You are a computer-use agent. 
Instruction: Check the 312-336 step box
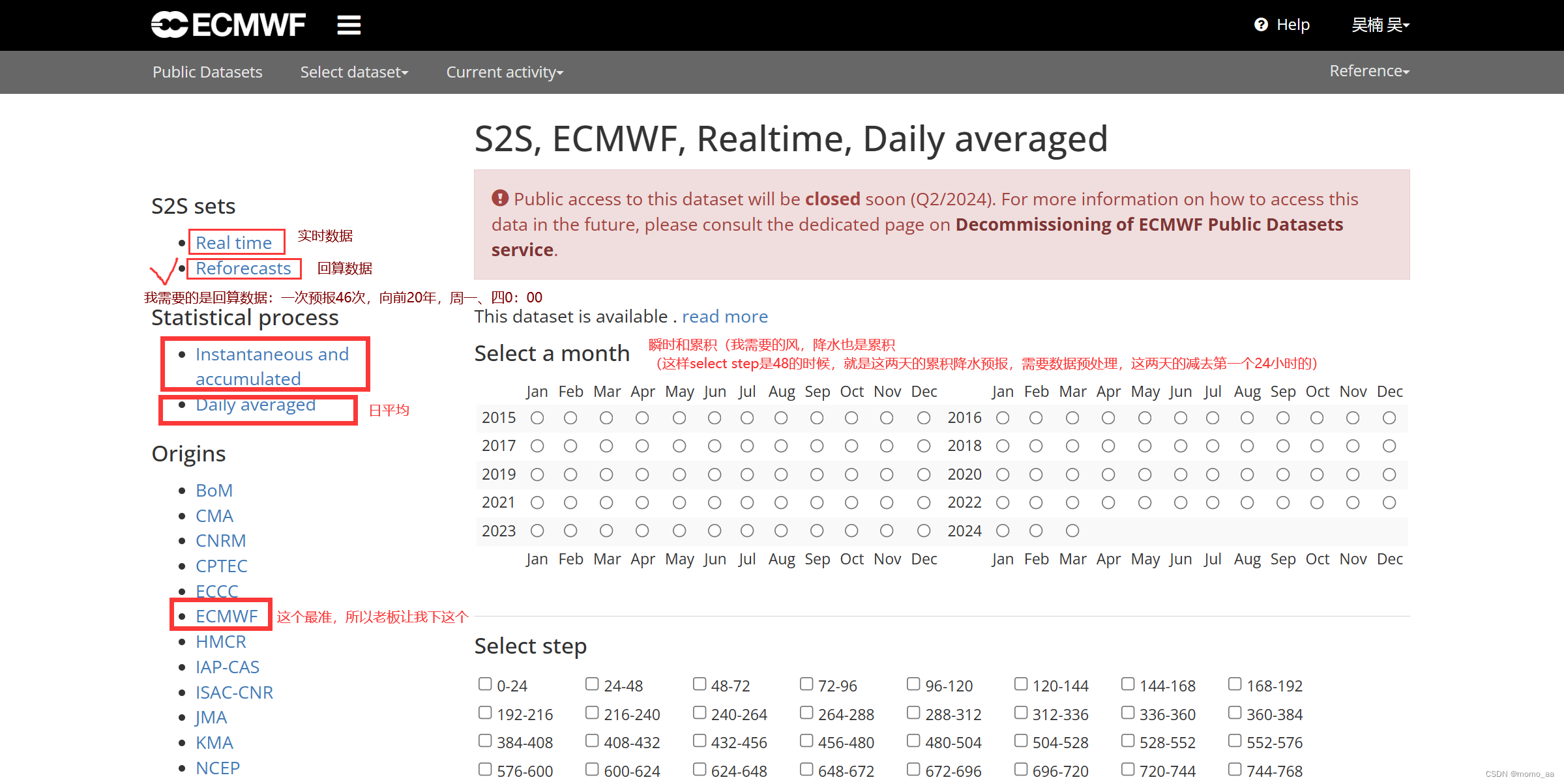click(x=1021, y=712)
